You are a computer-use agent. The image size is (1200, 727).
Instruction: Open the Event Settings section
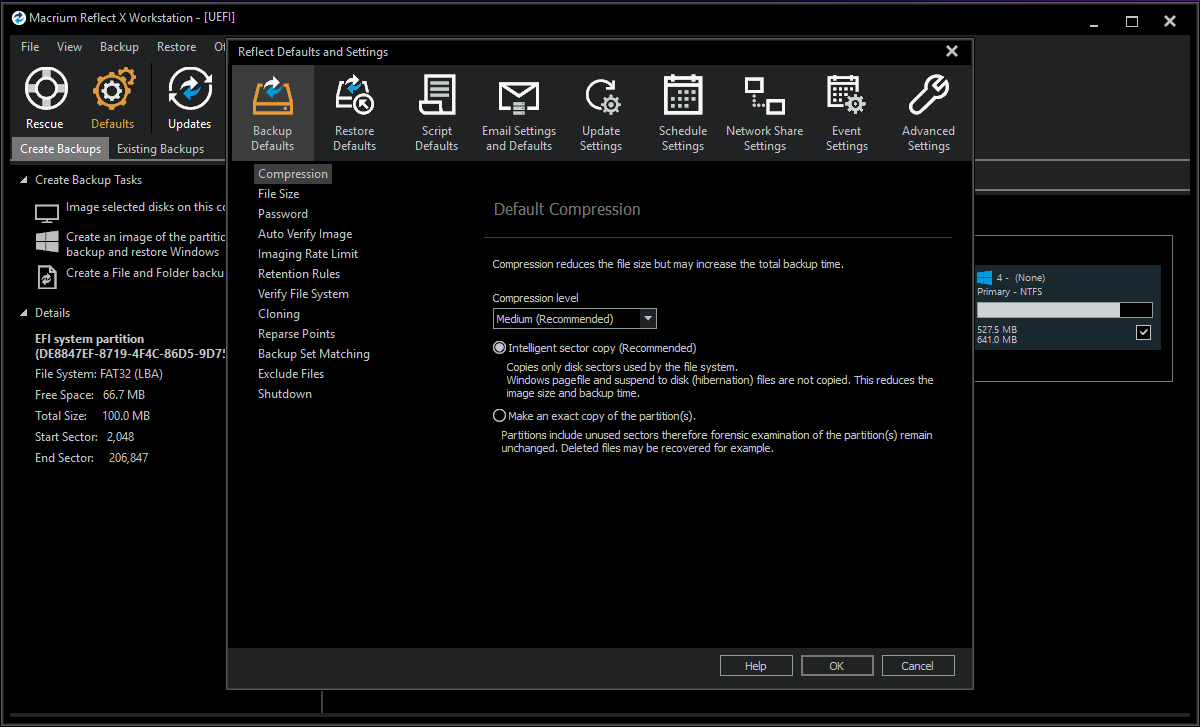847,113
